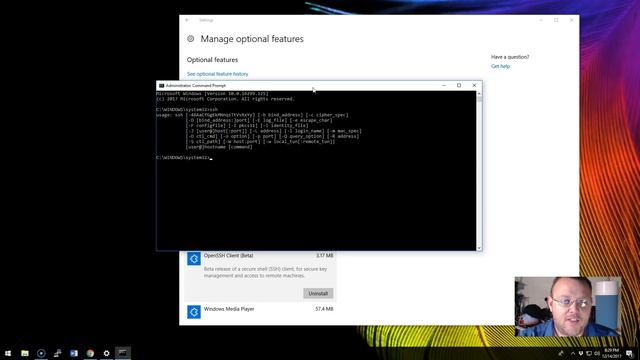Screen dimensions: 640x360
Task: Close the Settings window
Action: (571, 20)
